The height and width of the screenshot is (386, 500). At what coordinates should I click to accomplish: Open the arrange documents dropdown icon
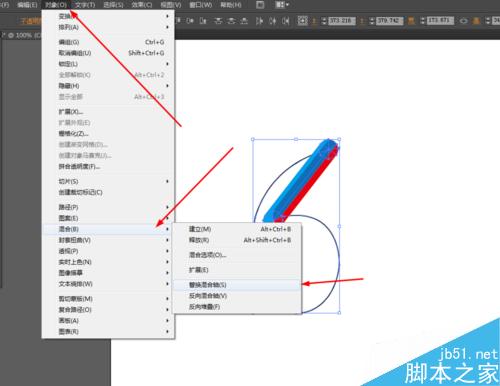[x=282, y=5]
